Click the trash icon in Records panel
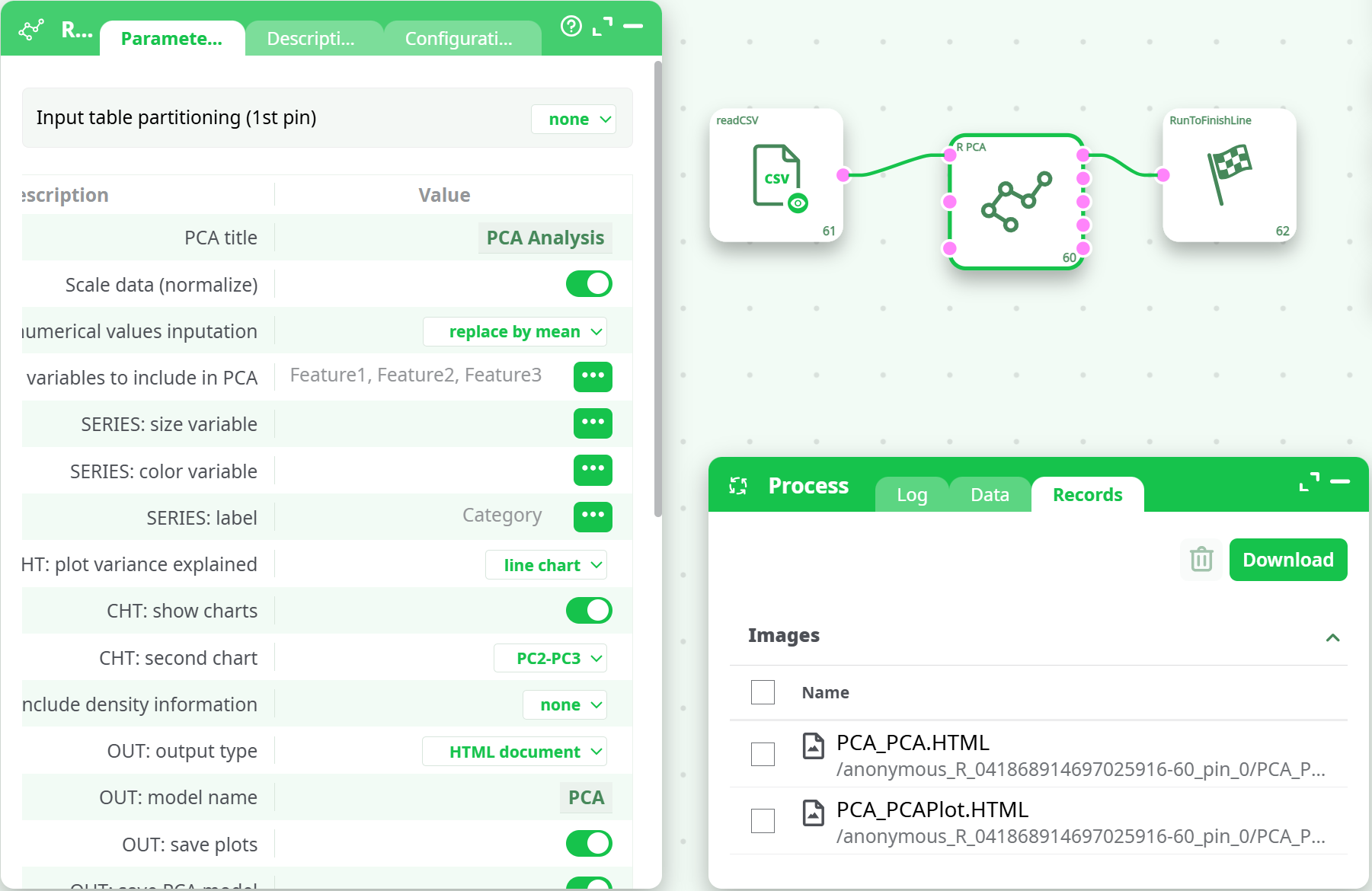 pyautogui.click(x=1201, y=559)
